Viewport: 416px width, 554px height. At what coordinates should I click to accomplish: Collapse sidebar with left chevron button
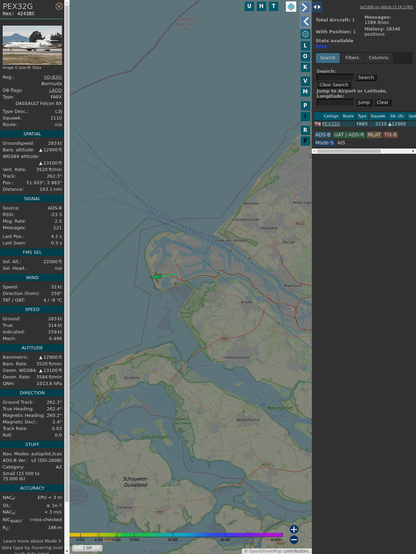[305, 22]
